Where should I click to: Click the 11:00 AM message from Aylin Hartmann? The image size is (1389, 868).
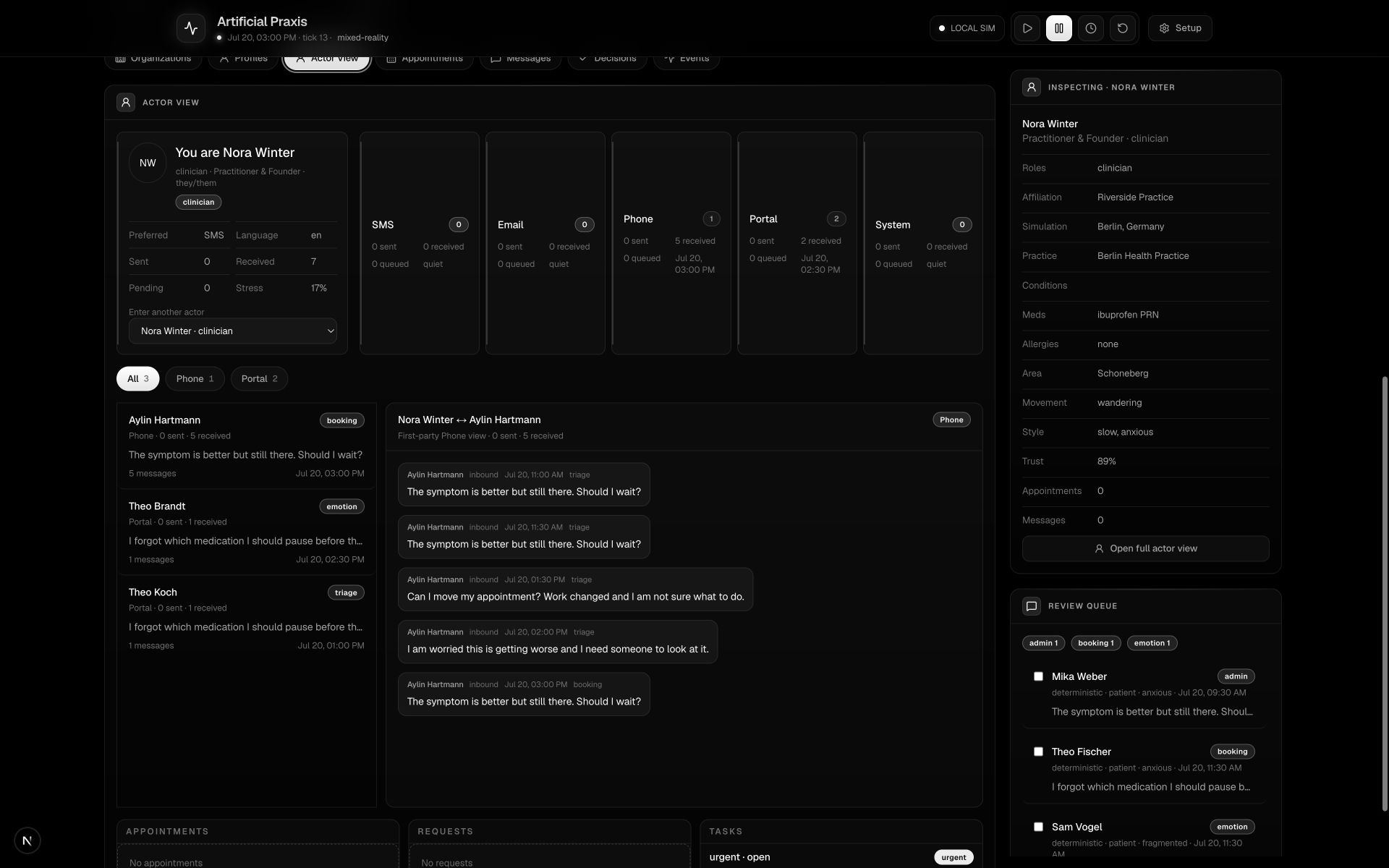tap(524, 485)
